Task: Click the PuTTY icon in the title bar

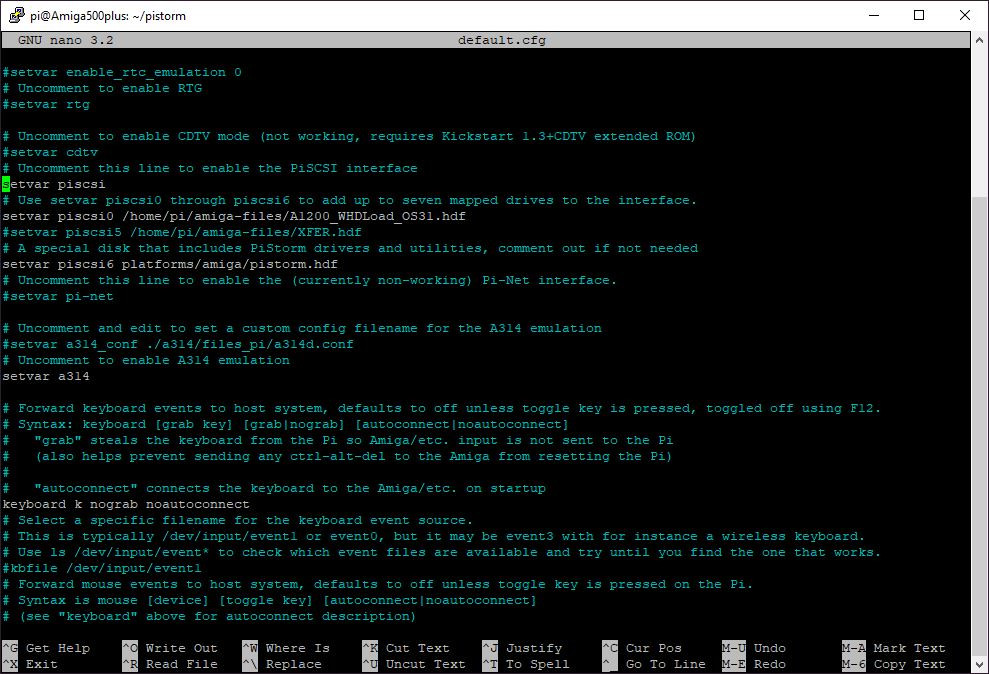Action: [x=16, y=15]
